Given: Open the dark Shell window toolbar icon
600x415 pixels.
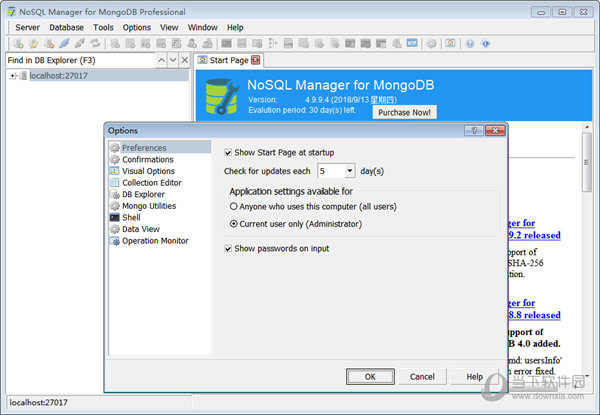Looking at the screenshot, I should tap(227, 44).
